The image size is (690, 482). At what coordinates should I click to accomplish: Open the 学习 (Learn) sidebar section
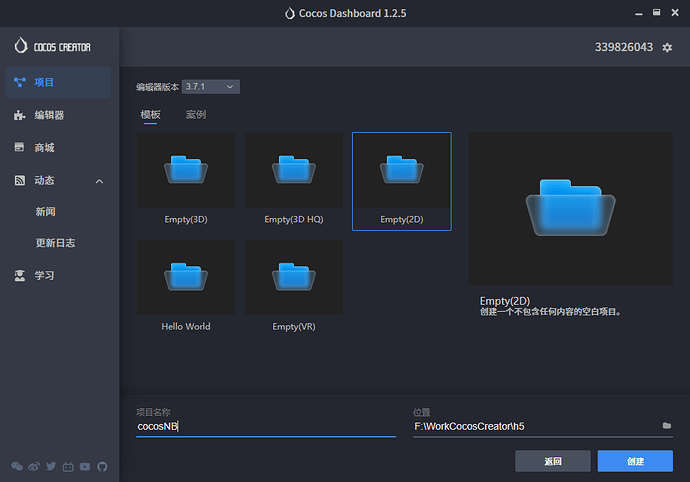click(58, 276)
